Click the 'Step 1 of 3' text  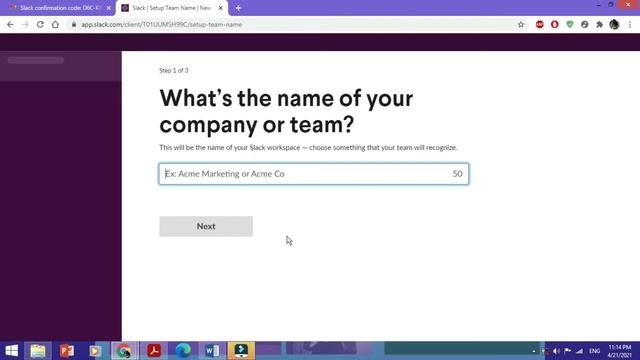[x=173, y=71]
